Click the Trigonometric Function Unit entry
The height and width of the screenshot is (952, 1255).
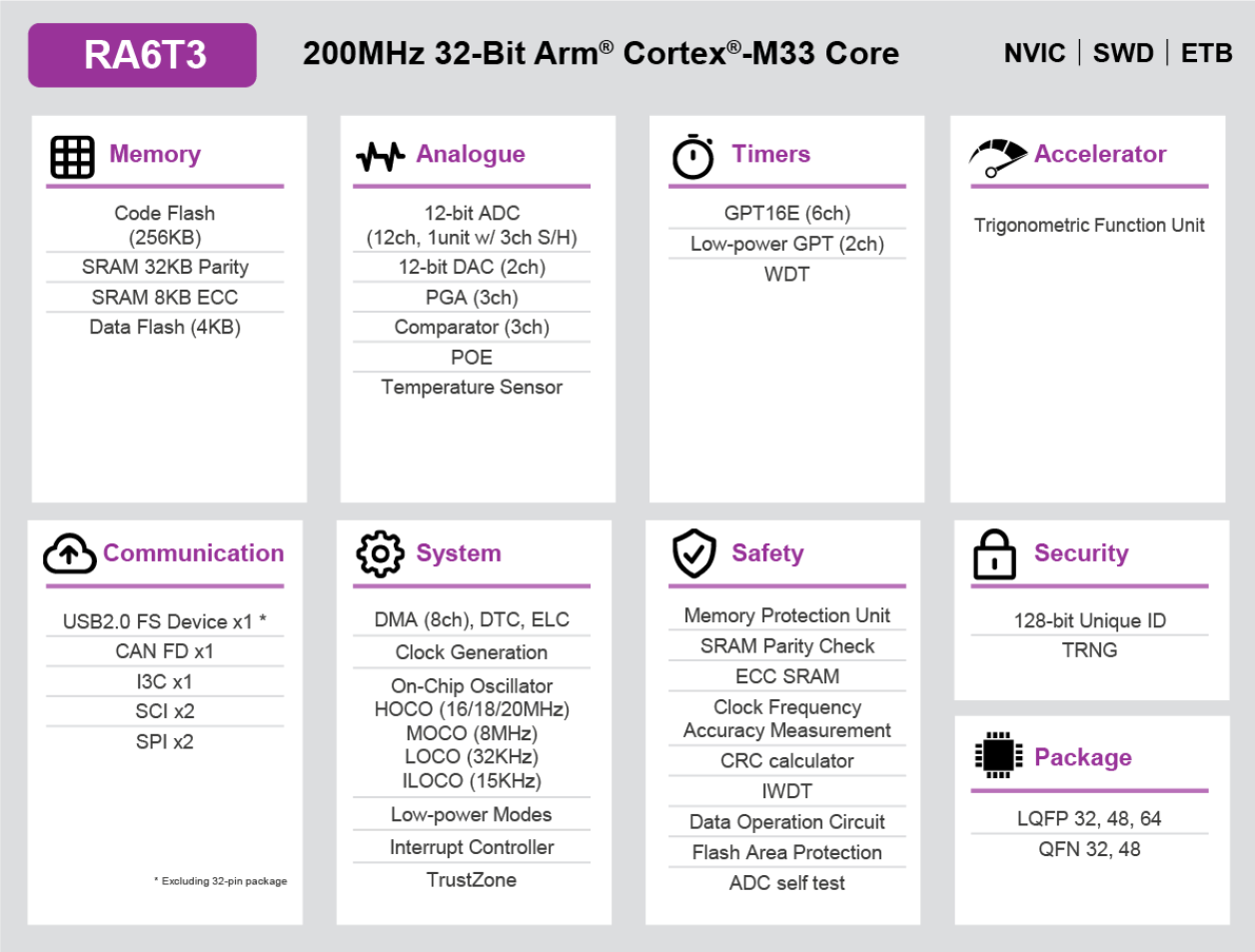tap(1089, 225)
